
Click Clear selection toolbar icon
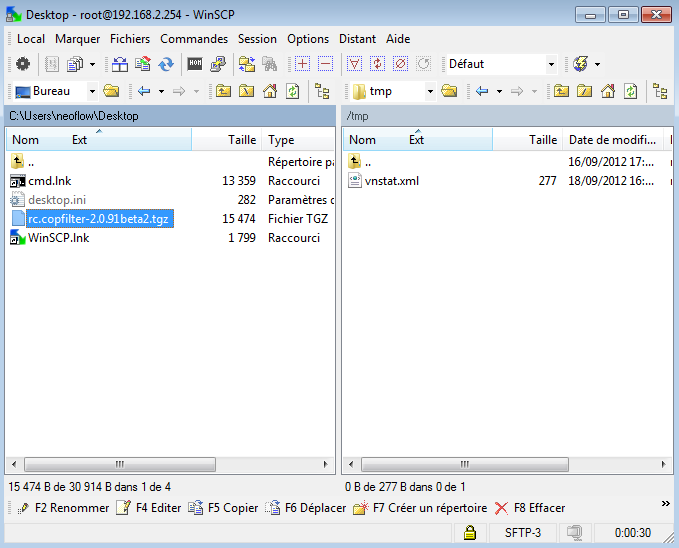pos(400,64)
